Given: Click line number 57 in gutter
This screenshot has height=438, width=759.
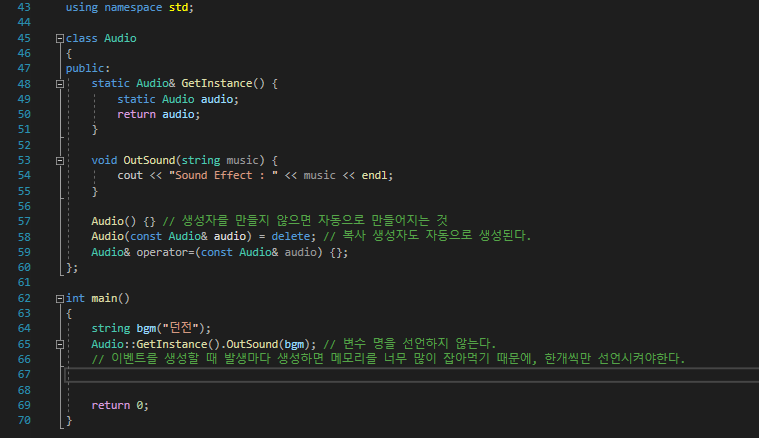Looking at the screenshot, I should pyautogui.click(x=24, y=222).
